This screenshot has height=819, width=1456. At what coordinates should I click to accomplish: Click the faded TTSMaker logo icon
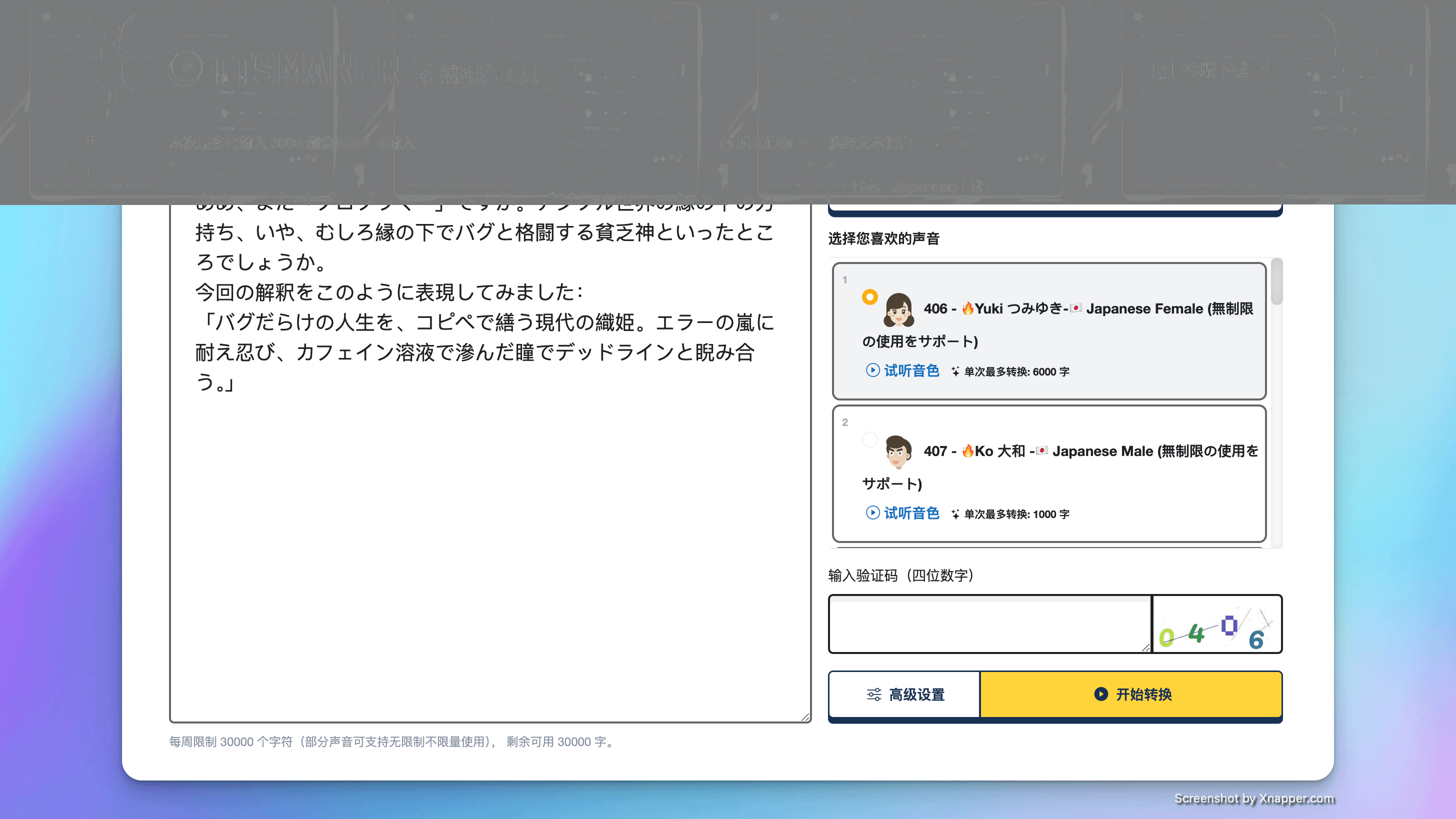[x=185, y=69]
